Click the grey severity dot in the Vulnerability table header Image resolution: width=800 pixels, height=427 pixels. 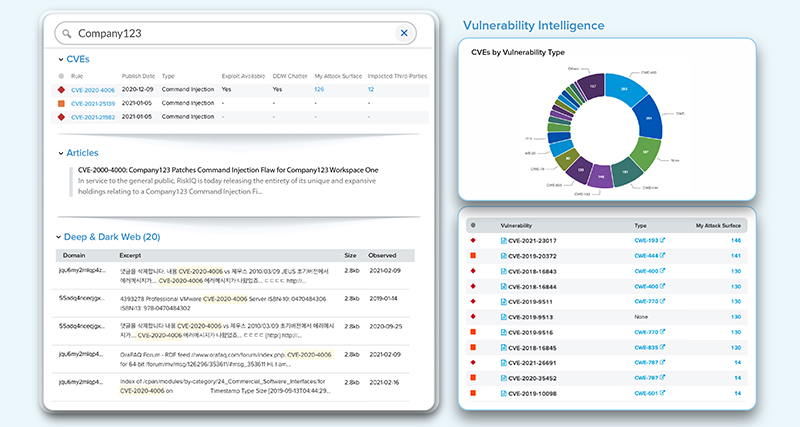pos(473,225)
